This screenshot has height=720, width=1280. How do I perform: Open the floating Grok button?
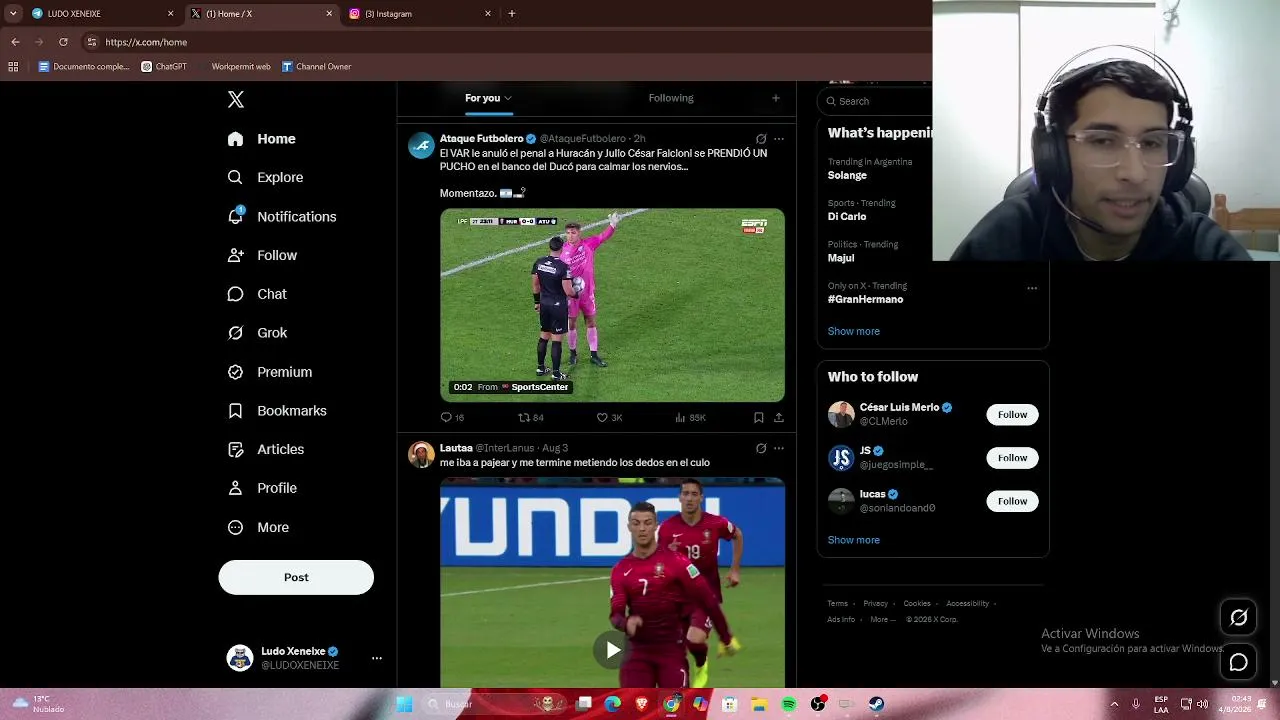click(x=1238, y=618)
